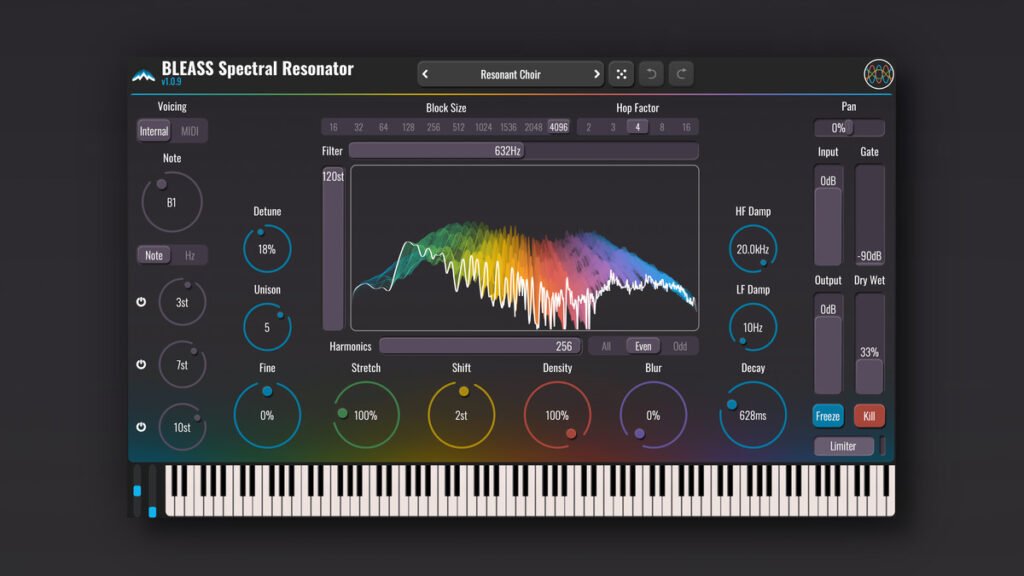
Task: Click the Fine knob at 0%
Action: click(x=266, y=415)
